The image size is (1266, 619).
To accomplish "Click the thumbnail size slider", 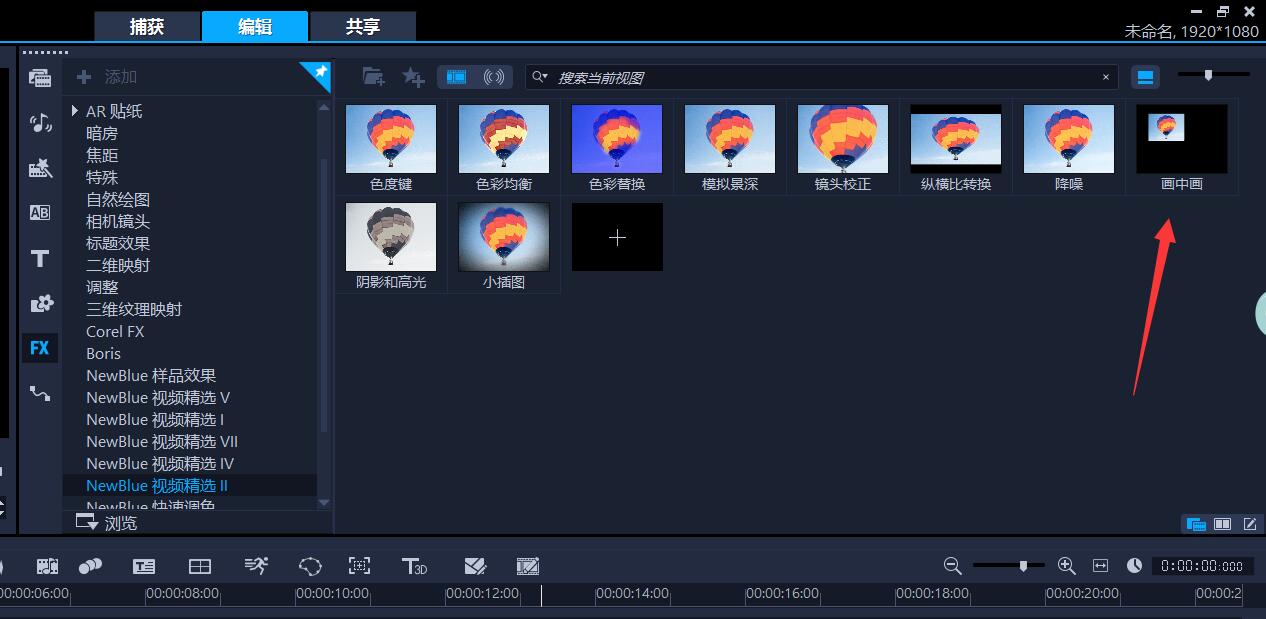I will 1208,75.
